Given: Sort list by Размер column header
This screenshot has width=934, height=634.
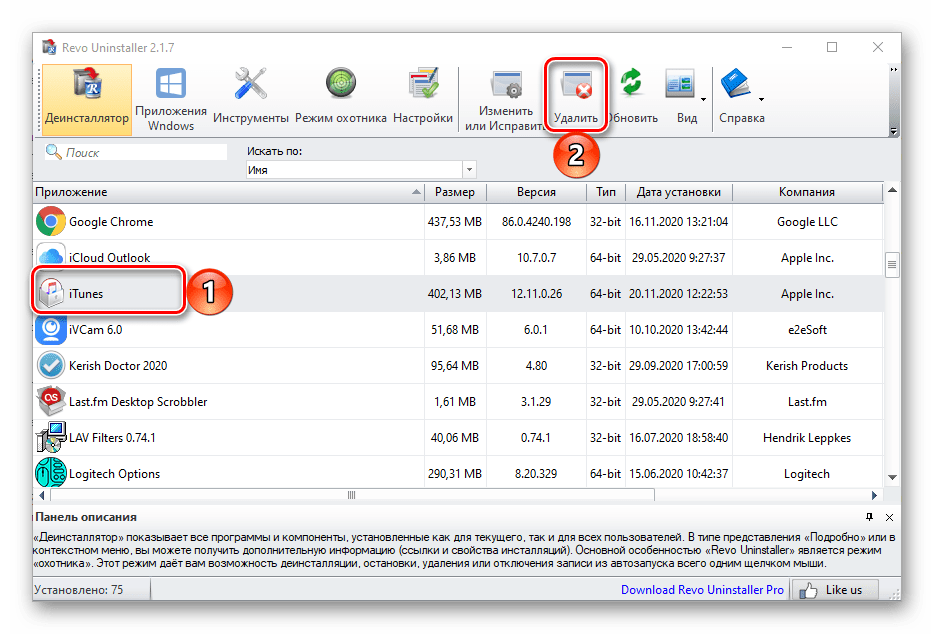Looking at the screenshot, I should [x=455, y=192].
